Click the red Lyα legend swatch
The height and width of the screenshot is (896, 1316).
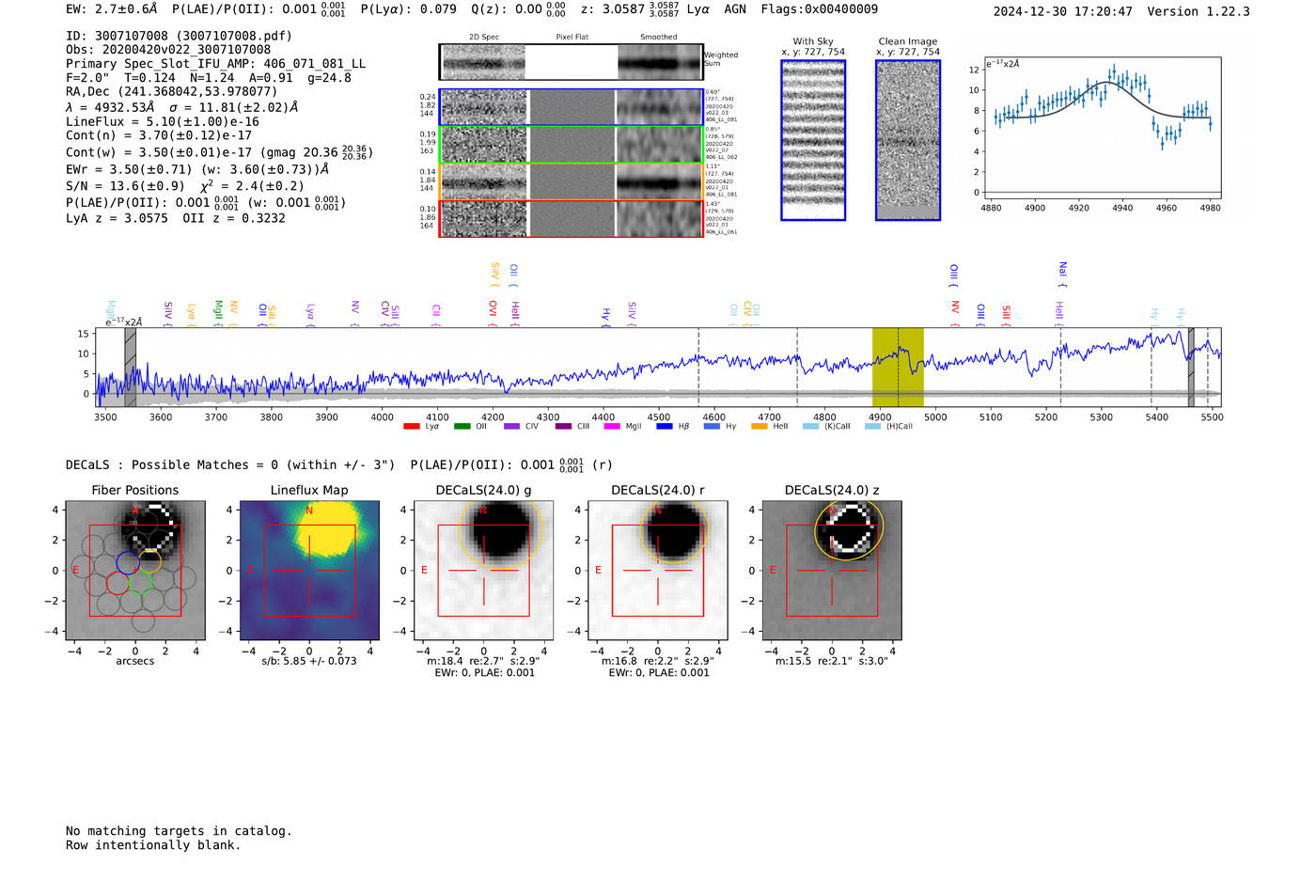(x=411, y=426)
